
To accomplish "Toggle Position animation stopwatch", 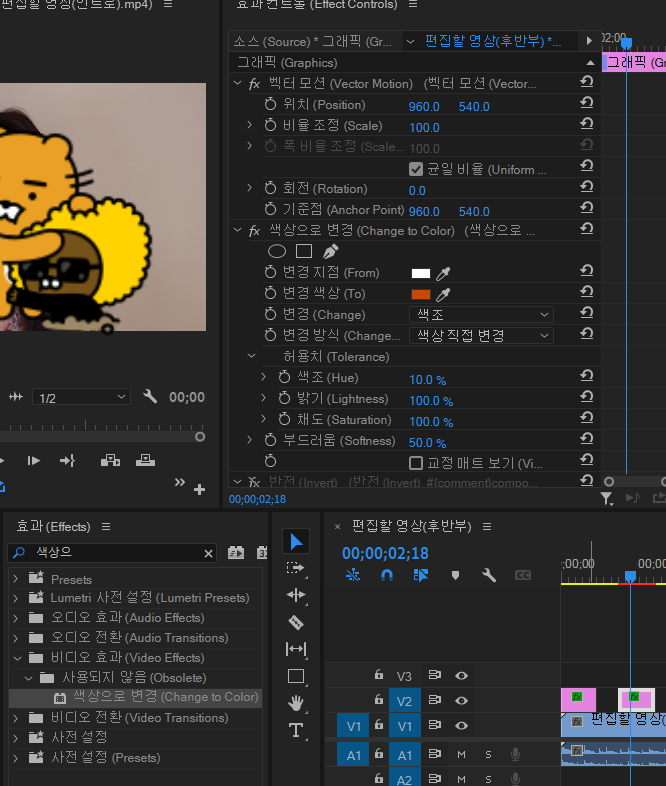I will [x=271, y=104].
